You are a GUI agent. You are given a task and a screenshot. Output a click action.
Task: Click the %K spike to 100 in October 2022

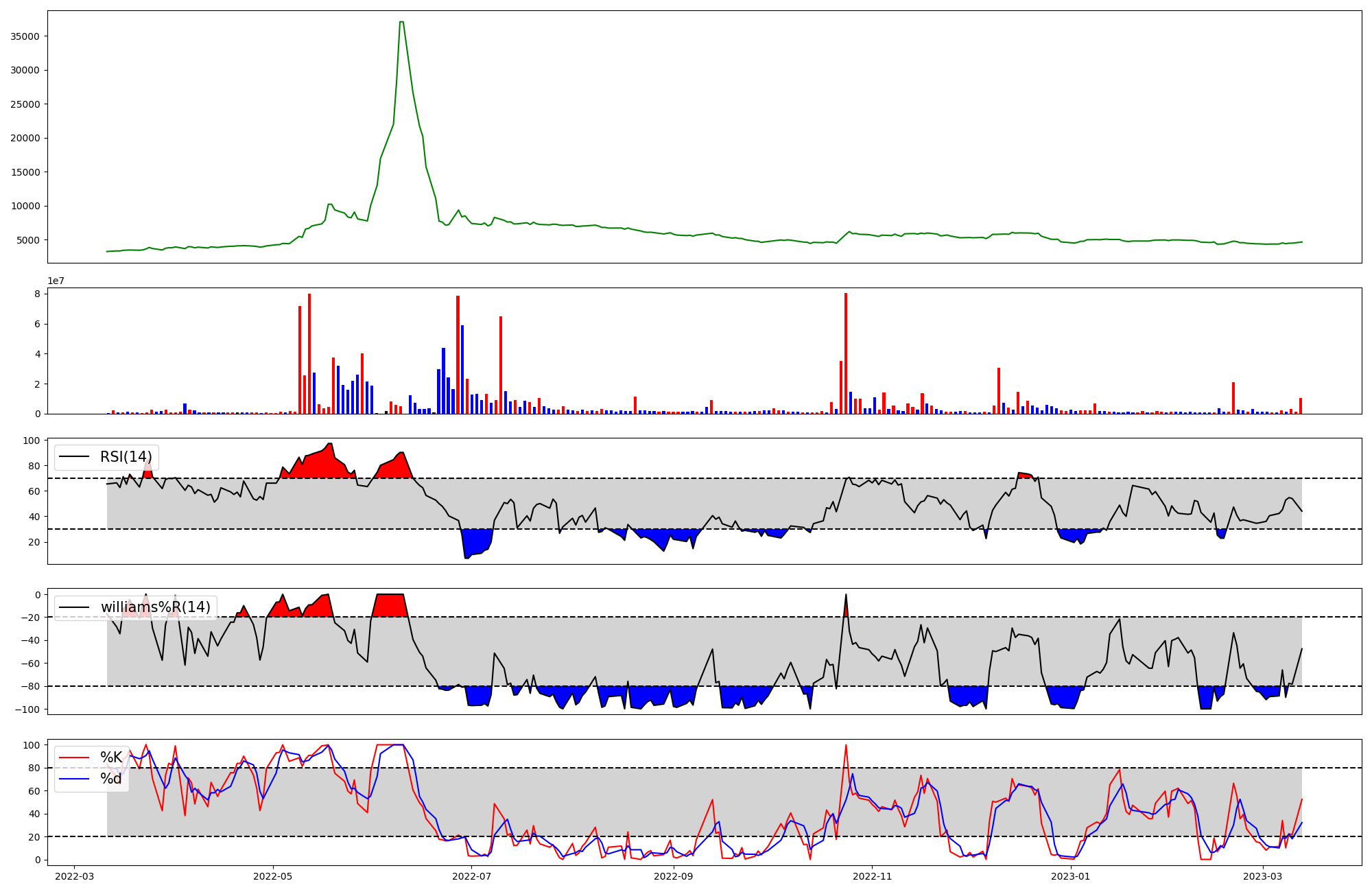pyautogui.click(x=846, y=746)
